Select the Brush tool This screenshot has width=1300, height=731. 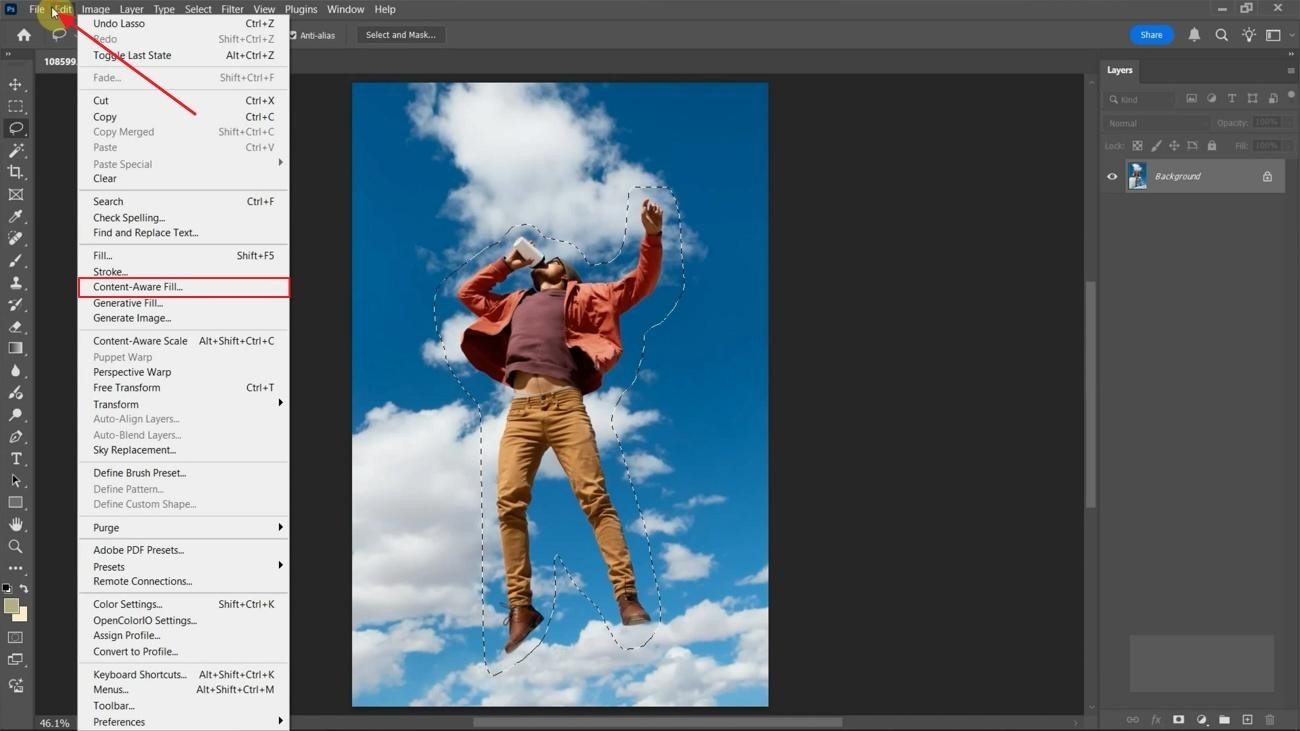(x=15, y=260)
